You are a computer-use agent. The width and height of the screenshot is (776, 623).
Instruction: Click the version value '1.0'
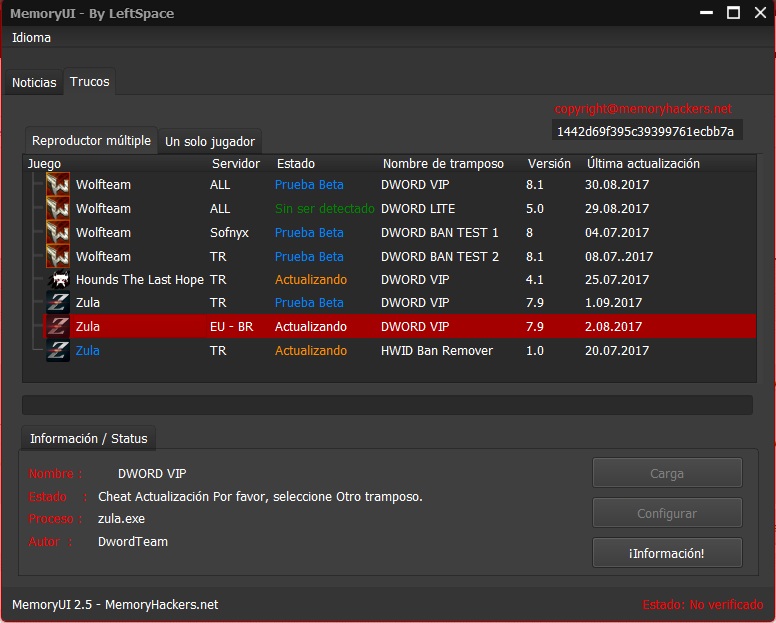(534, 350)
